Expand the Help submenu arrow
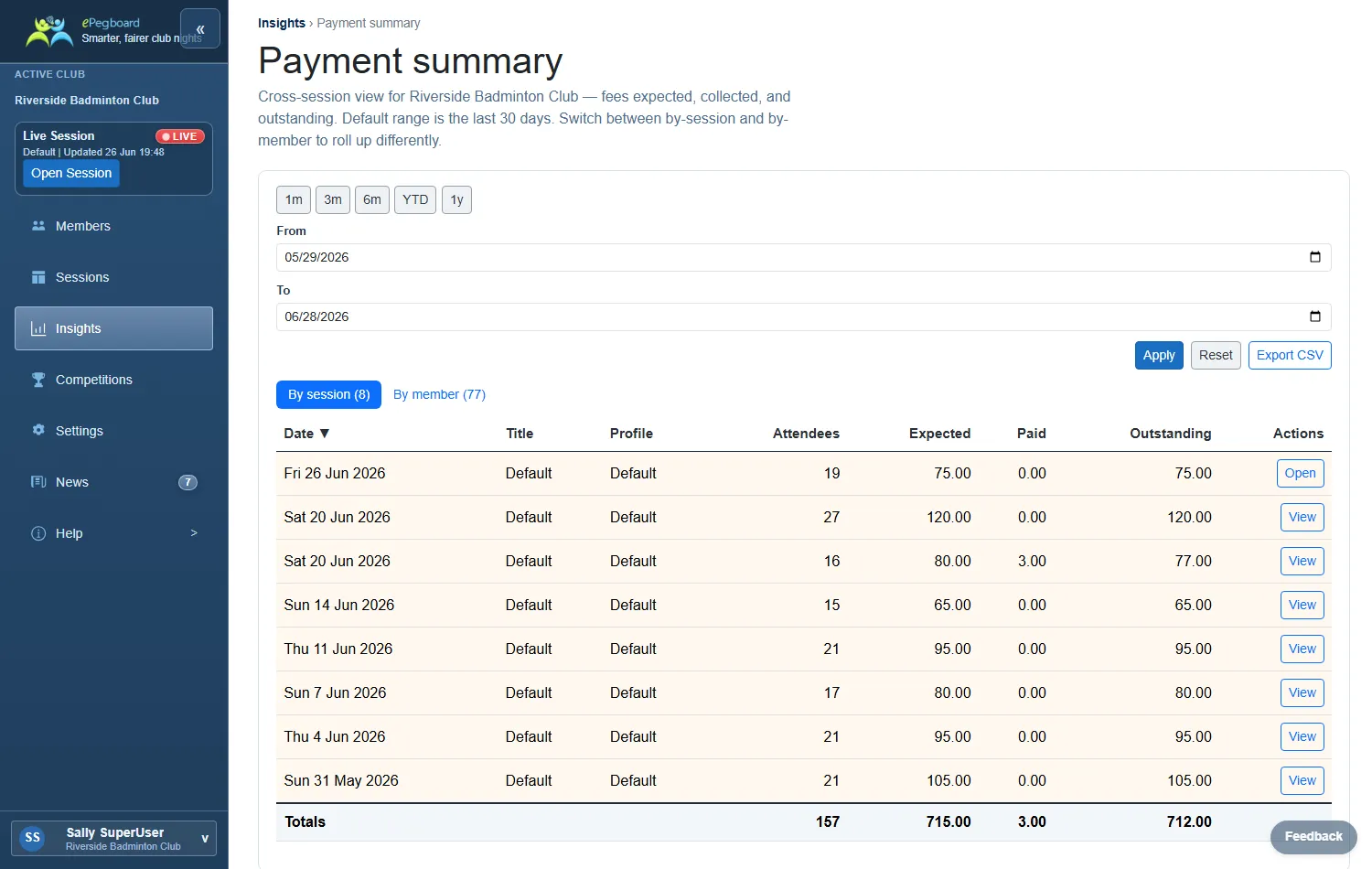The width and height of the screenshot is (1372, 869). tap(194, 532)
